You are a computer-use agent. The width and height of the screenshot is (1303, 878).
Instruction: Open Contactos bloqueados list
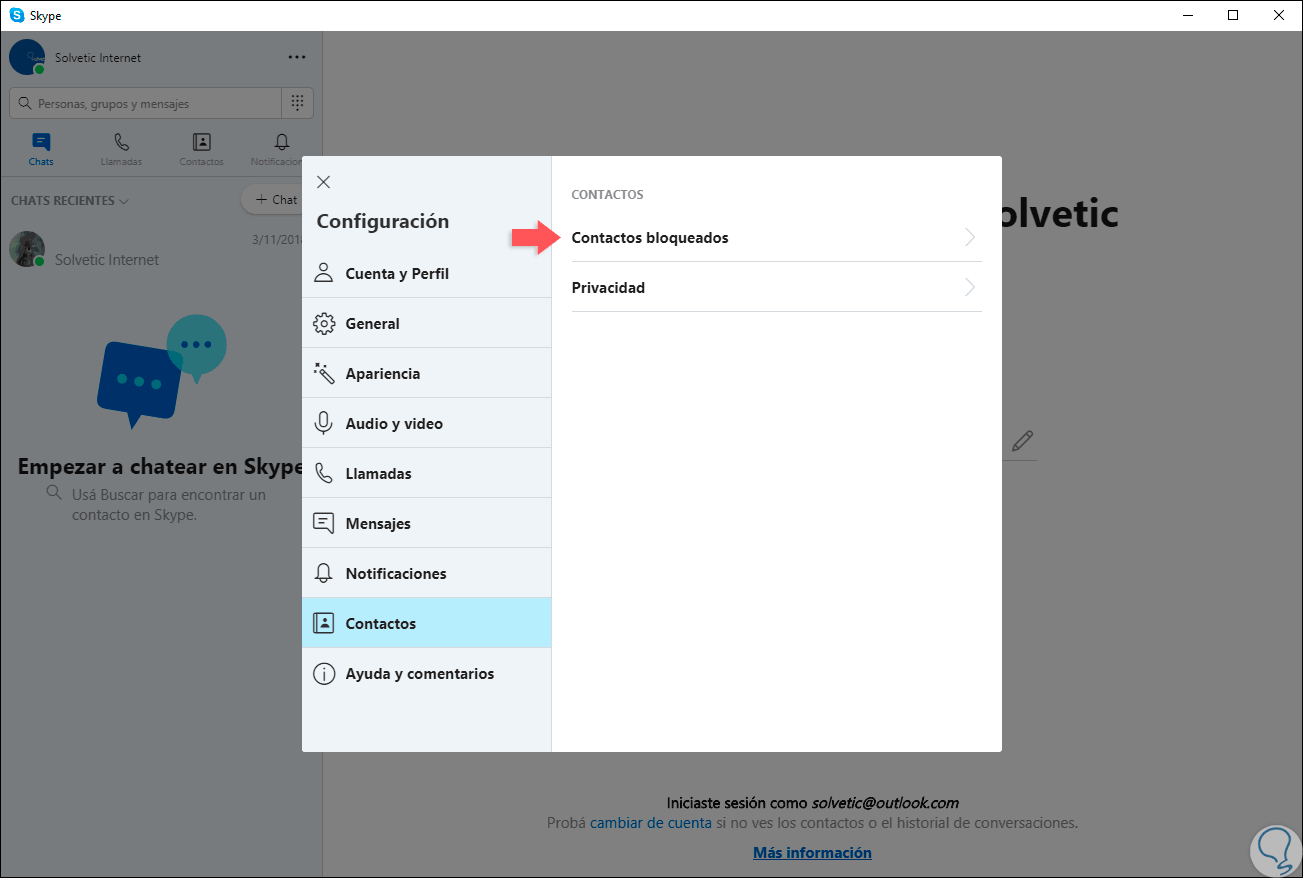[776, 237]
